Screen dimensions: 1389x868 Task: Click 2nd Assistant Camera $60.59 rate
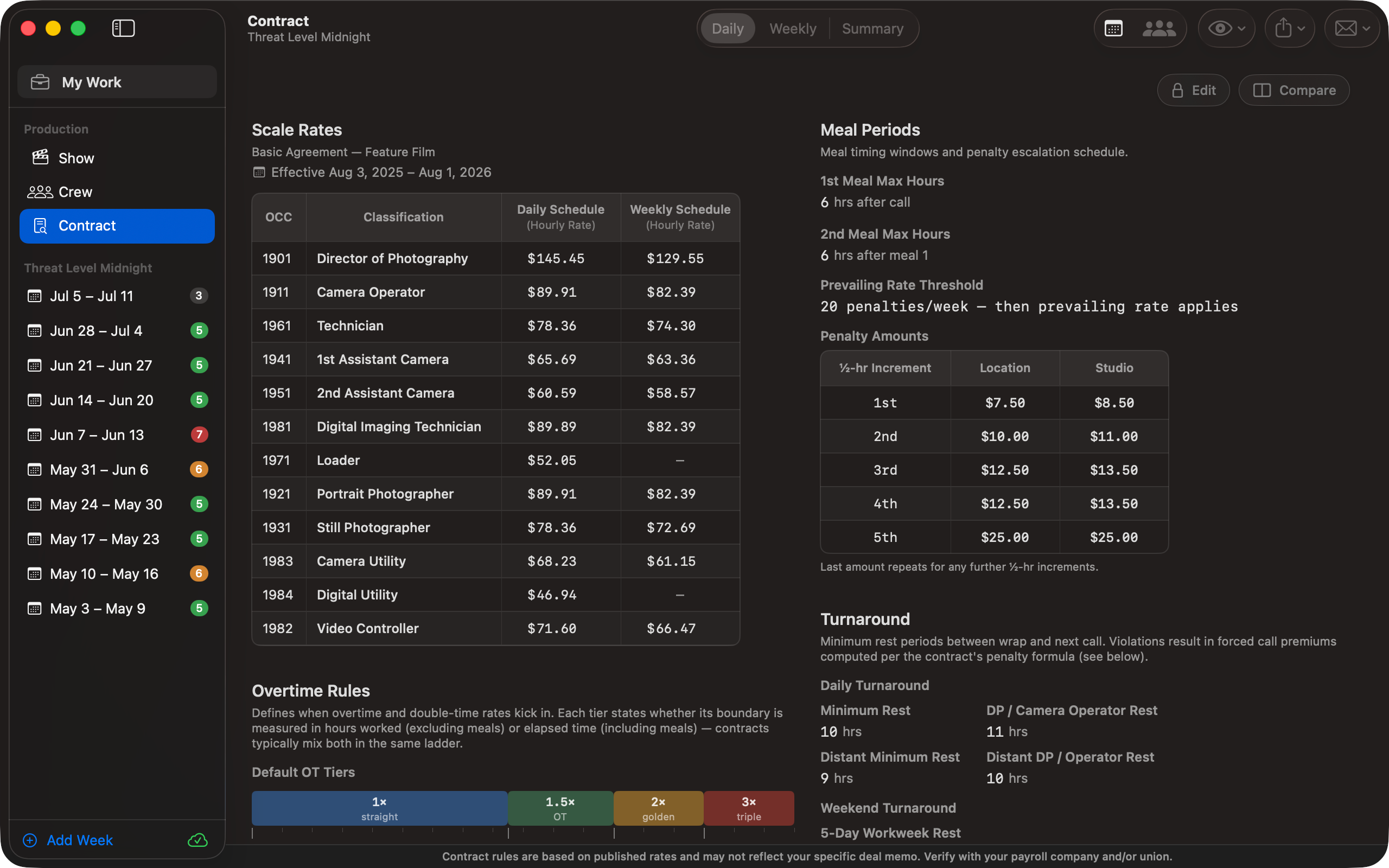(552, 393)
